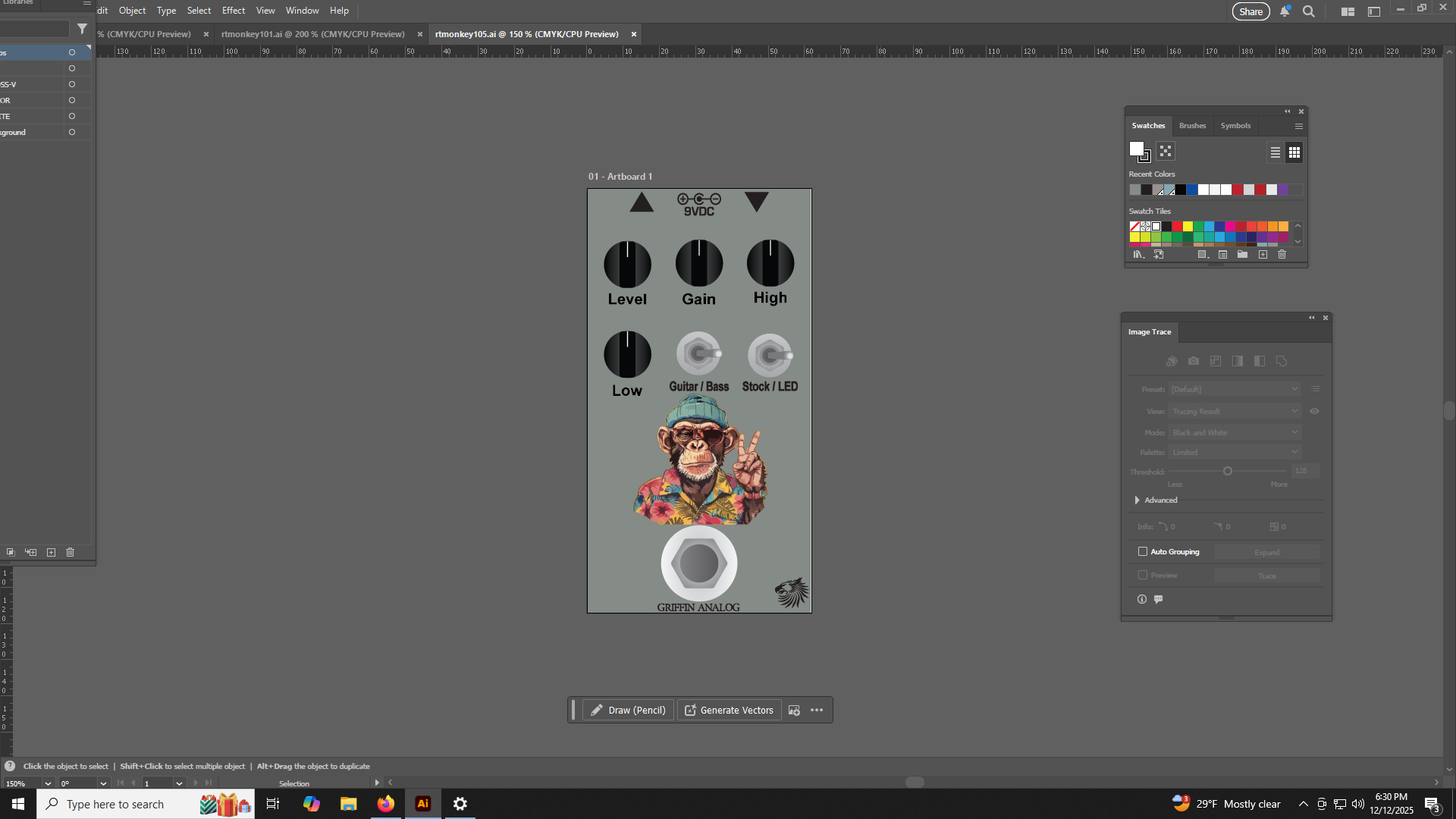Click the Delete Swatch trash icon
Viewport: 1456px width, 819px height.
1282,255
